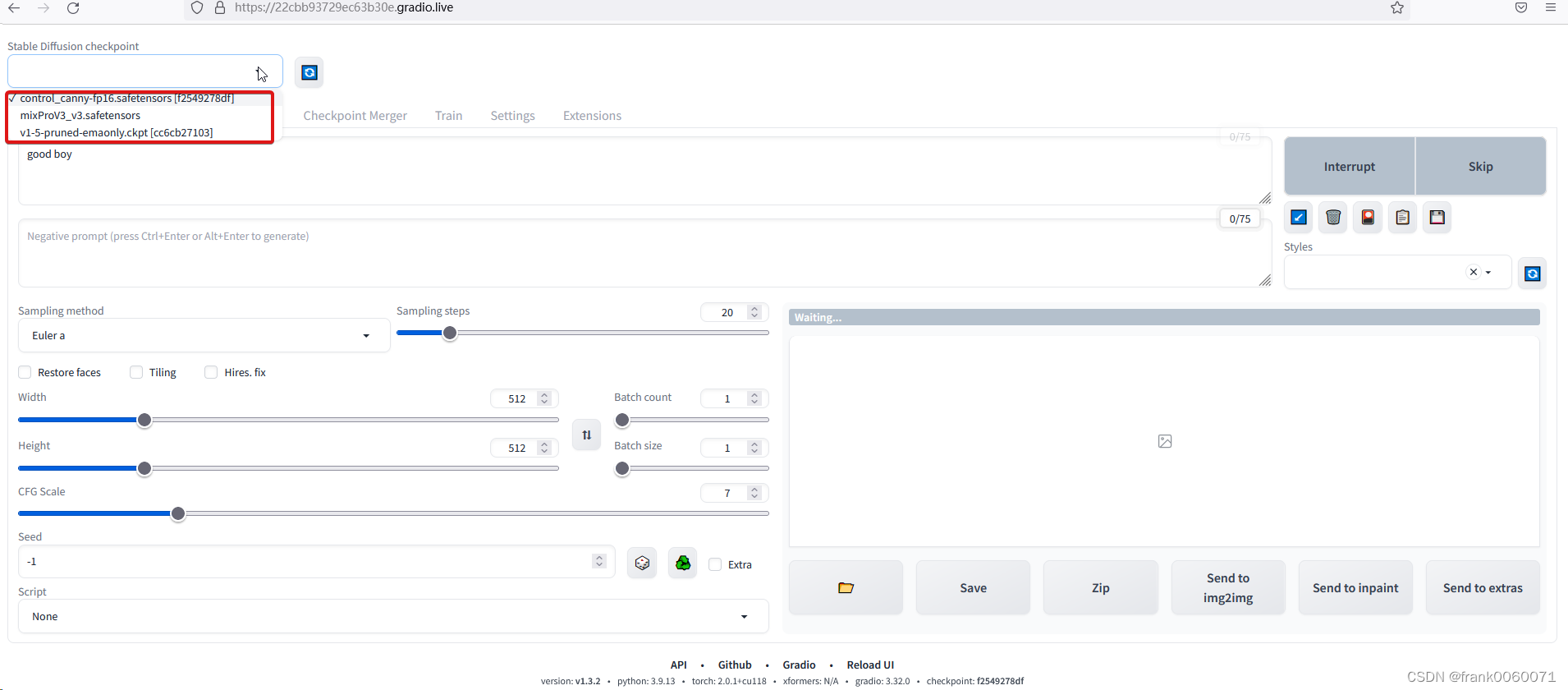Click the Sampling steps slider handle
The width and height of the screenshot is (1568, 690).
coord(450,333)
